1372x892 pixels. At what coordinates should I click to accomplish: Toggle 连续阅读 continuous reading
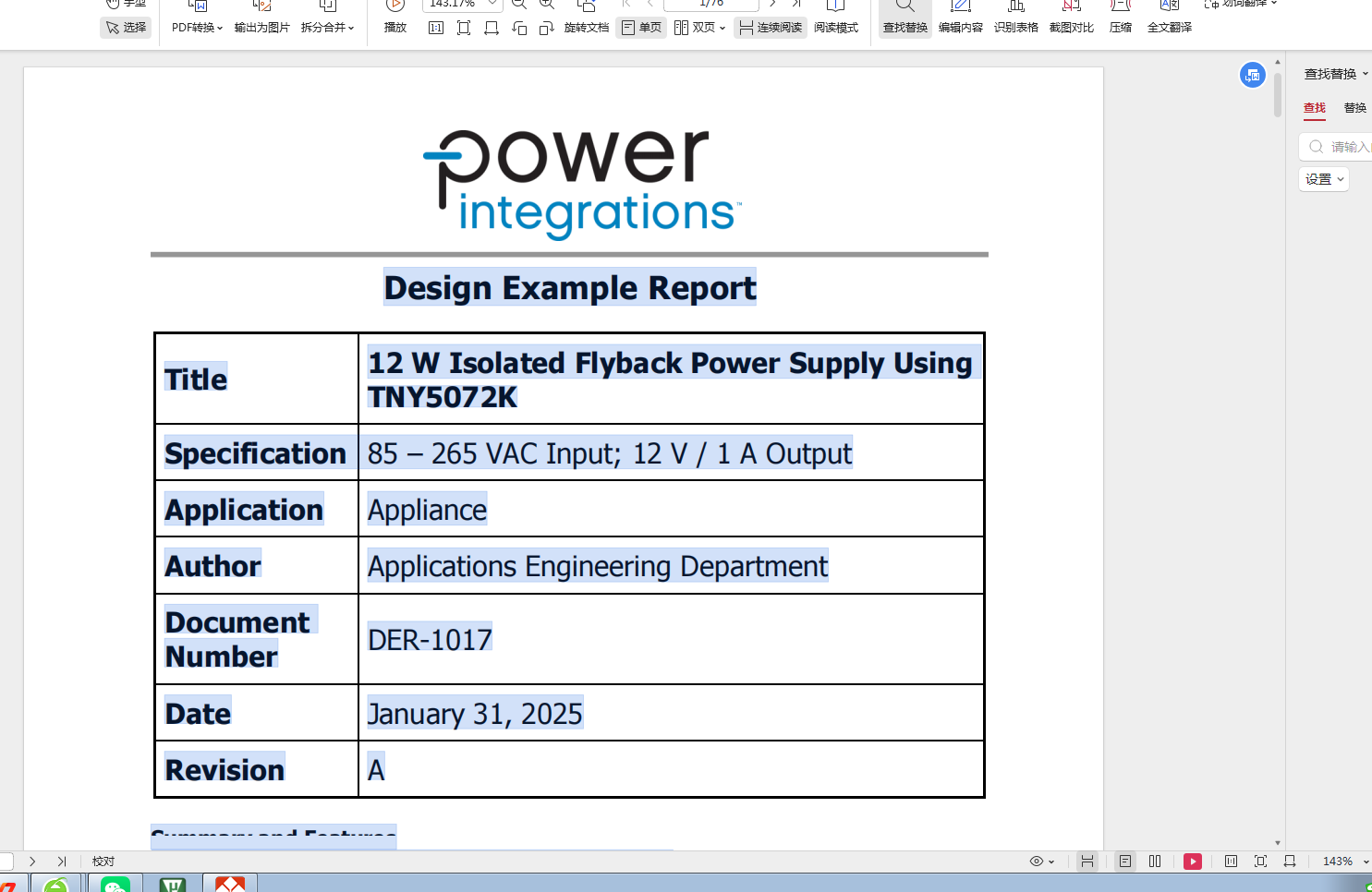click(771, 28)
